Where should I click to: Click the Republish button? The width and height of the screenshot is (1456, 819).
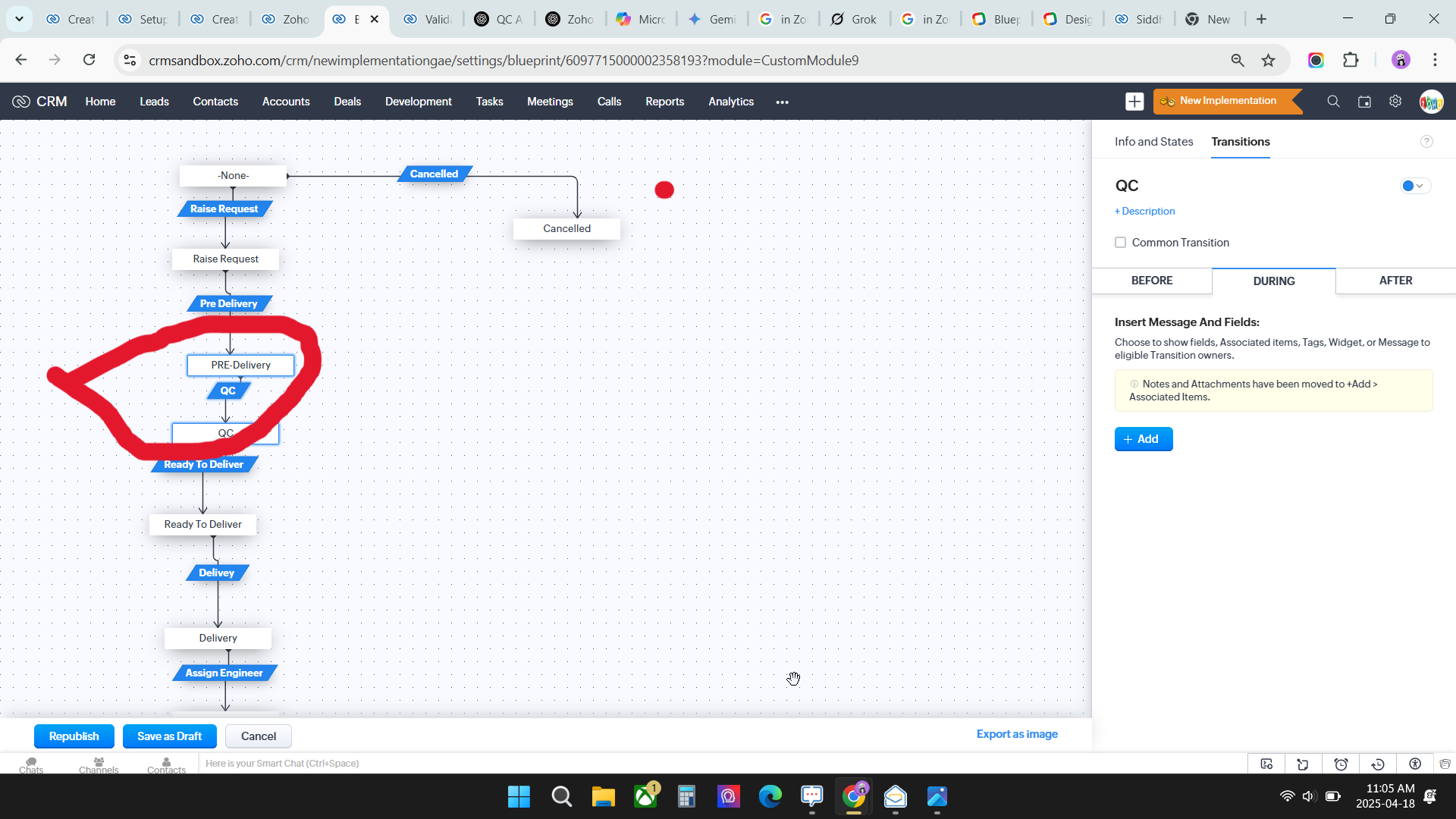pos(74,736)
